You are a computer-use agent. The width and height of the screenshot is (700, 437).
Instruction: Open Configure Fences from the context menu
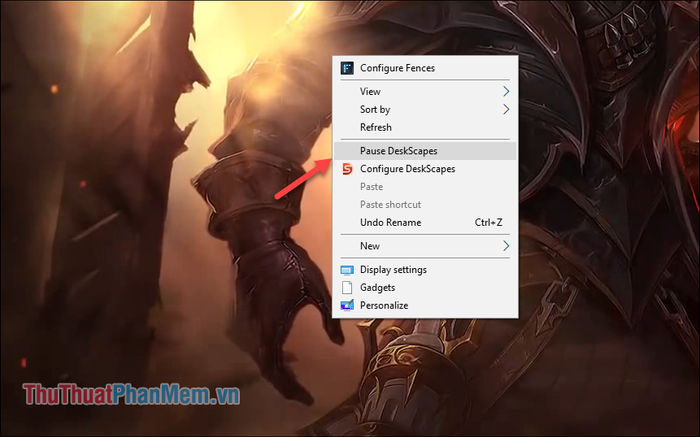pyautogui.click(x=425, y=68)
